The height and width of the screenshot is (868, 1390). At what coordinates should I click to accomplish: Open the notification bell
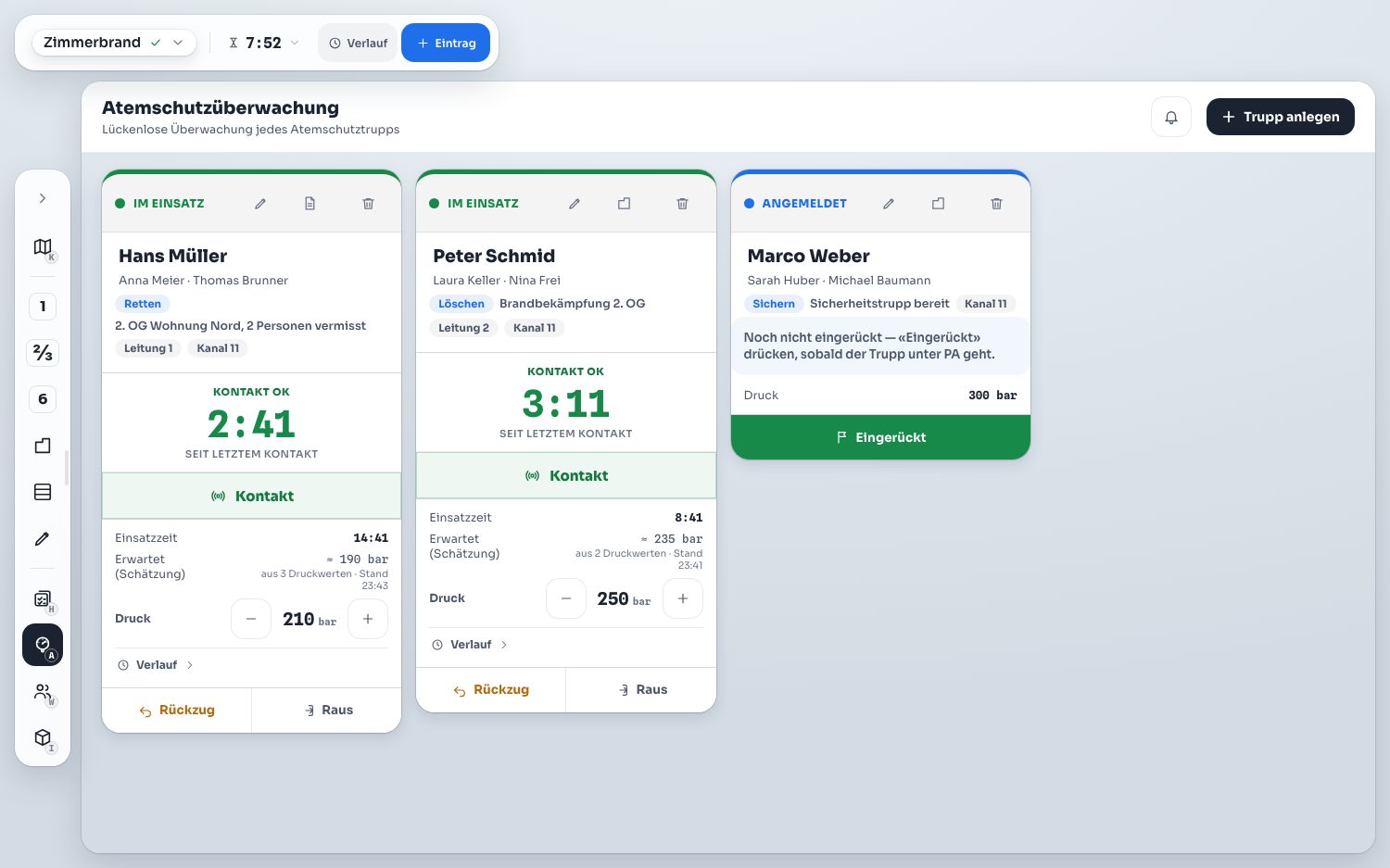pos(1171,117)
